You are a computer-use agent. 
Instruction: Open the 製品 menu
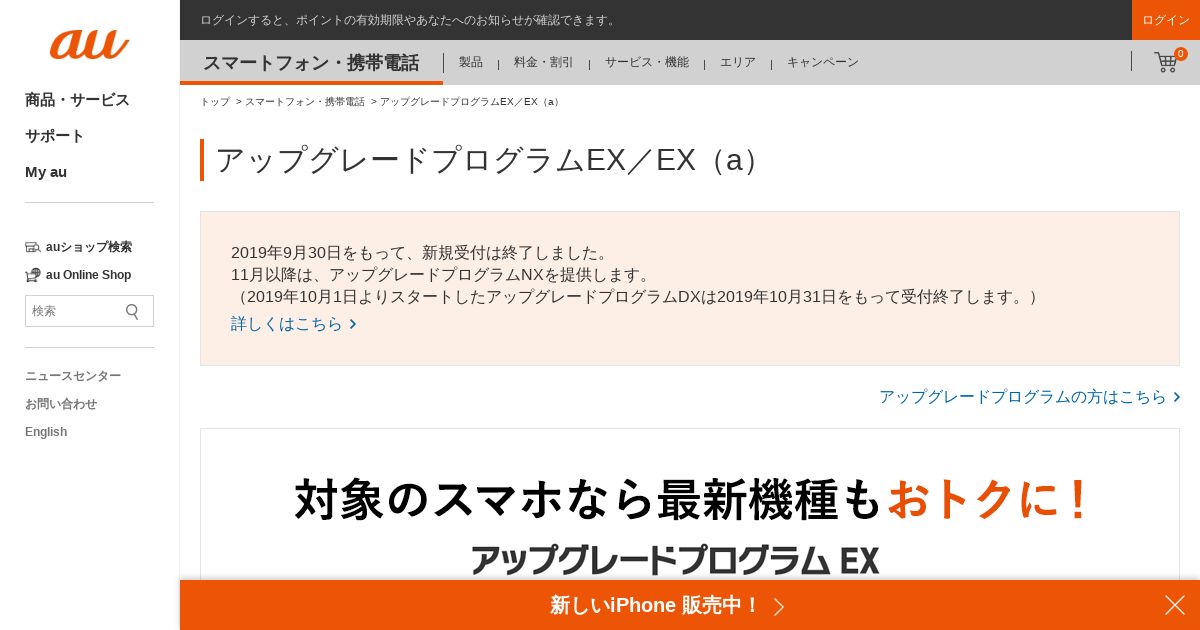pyautogui.click(x=471, y=62)
